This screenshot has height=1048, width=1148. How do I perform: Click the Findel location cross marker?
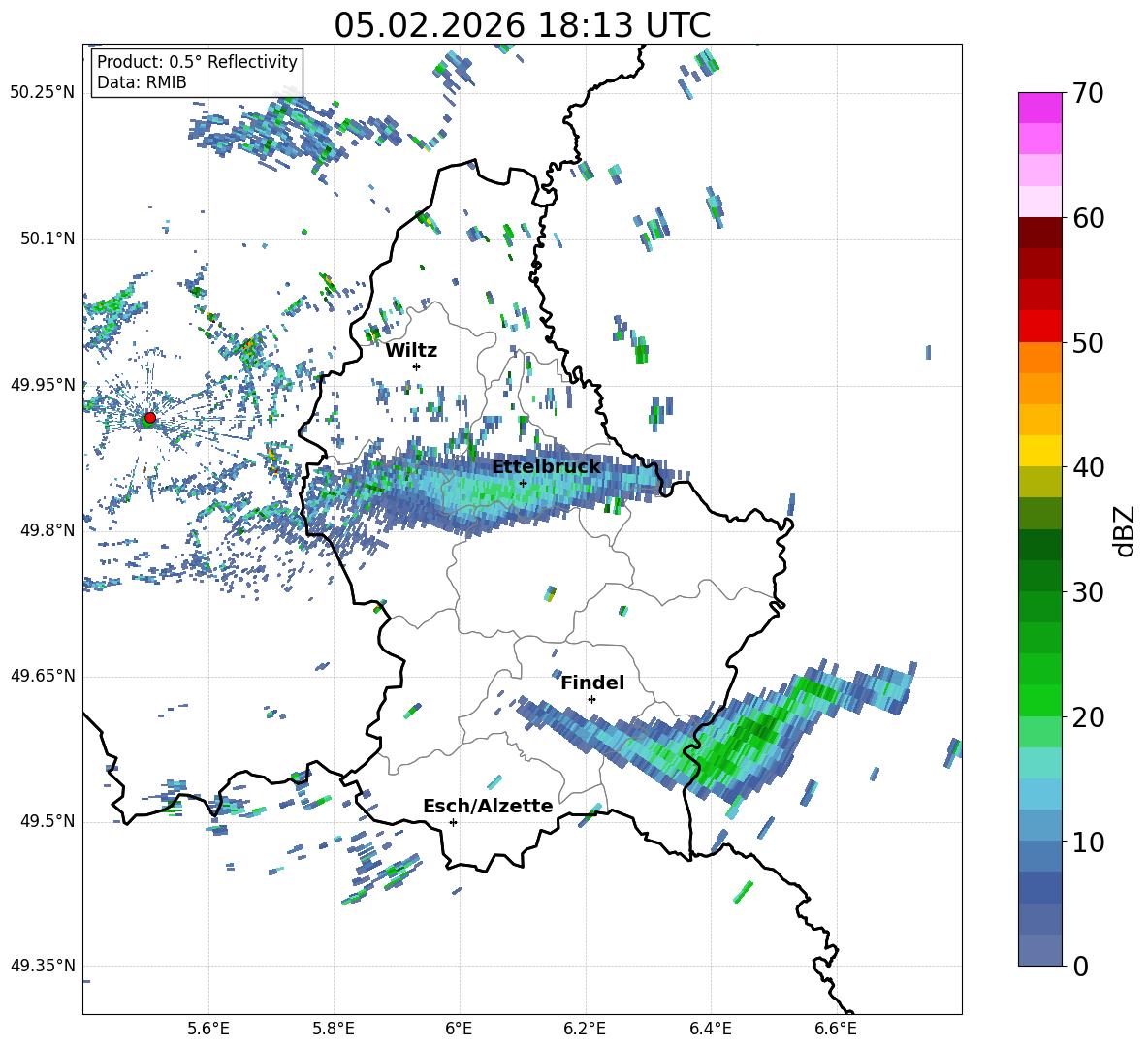coord(591,700)
